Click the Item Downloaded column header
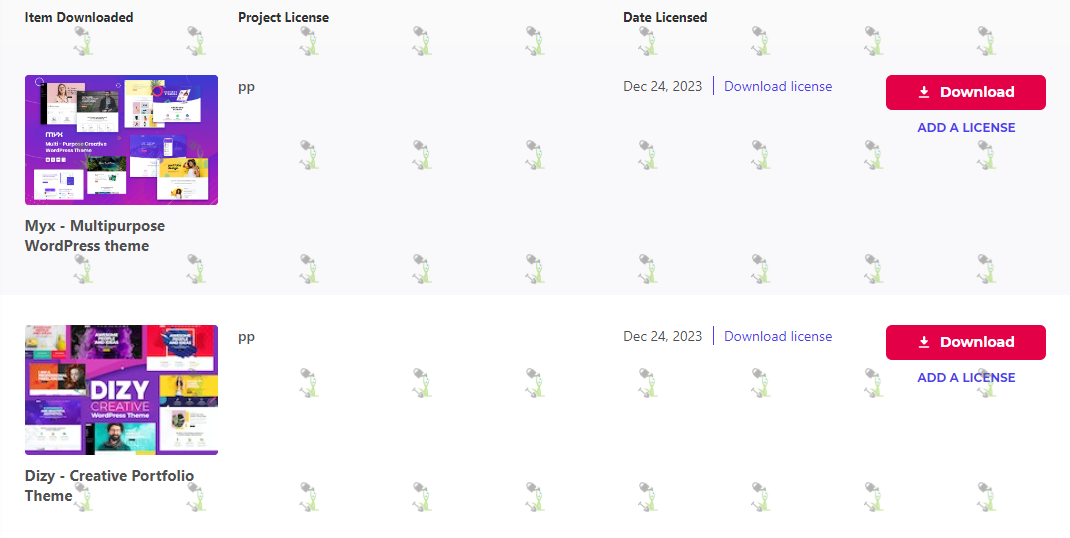This screenshot has width=1070, height=538. (79, 18)
